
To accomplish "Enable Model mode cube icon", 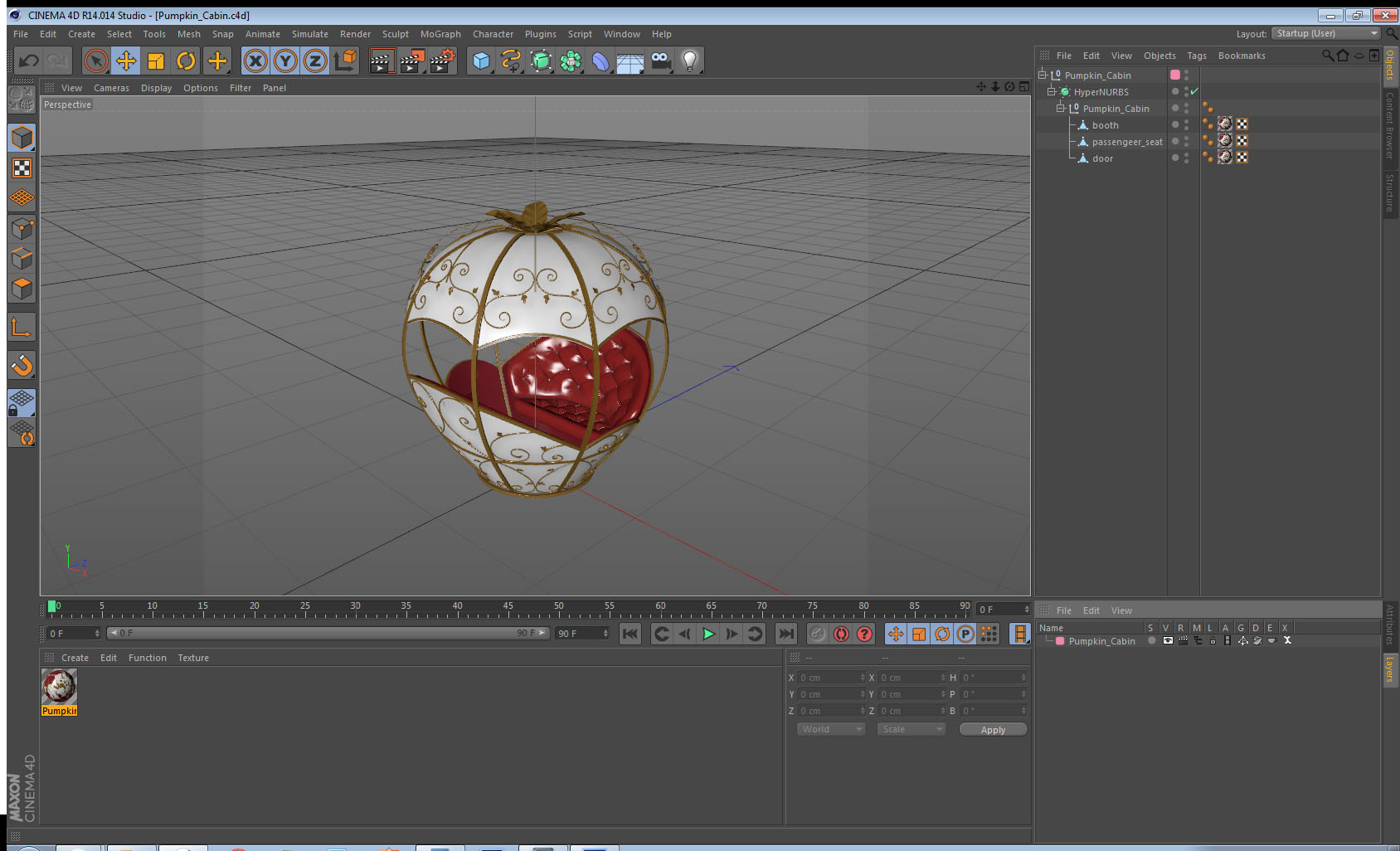I will tap(22, 138).
